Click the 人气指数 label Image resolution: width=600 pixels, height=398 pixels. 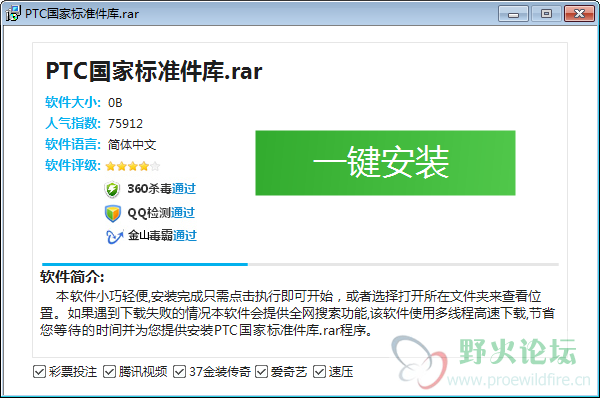[x=73, y=123]
